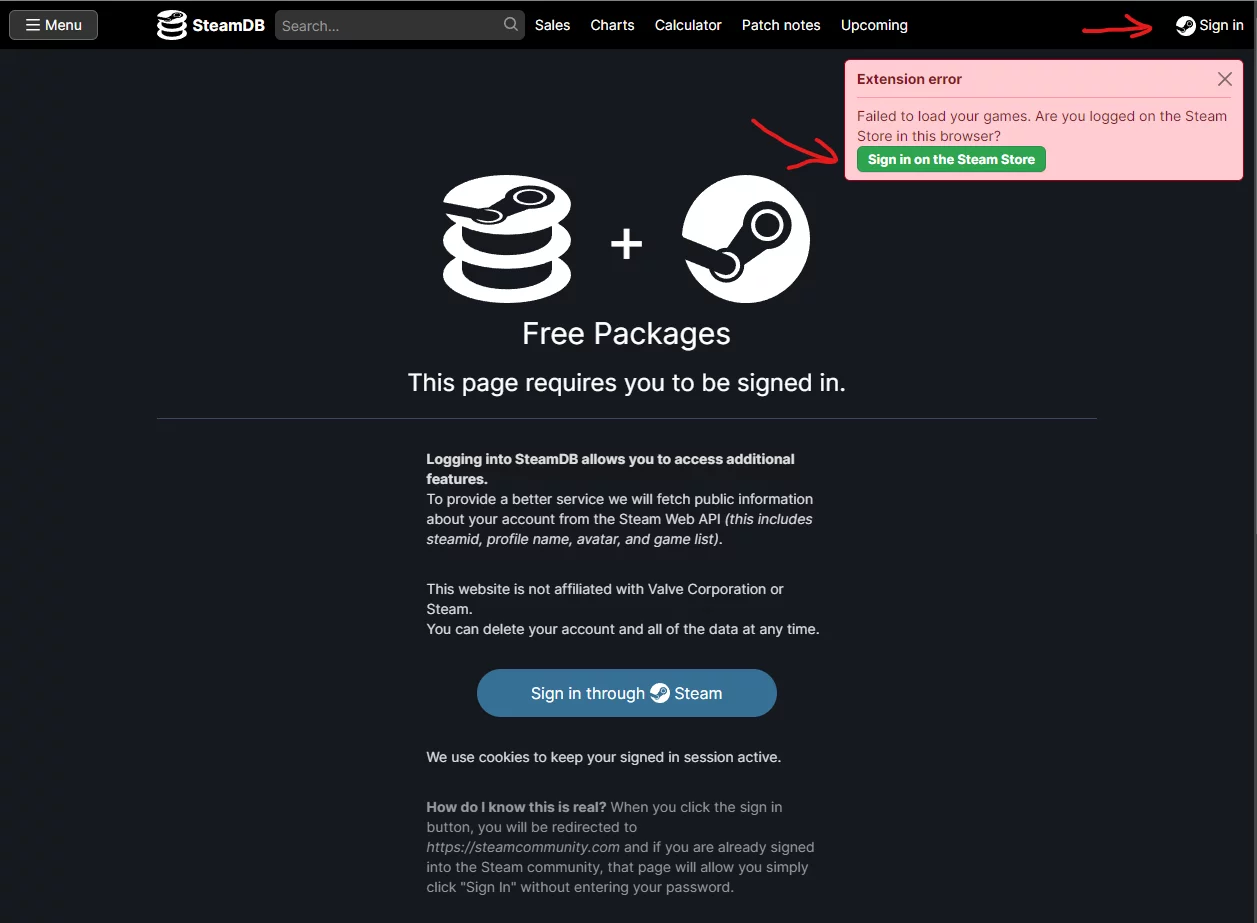Image resolution: width=1257 pixels, height=923 pixels.
Task: Open the Sales page
Action: coord(552,25)
